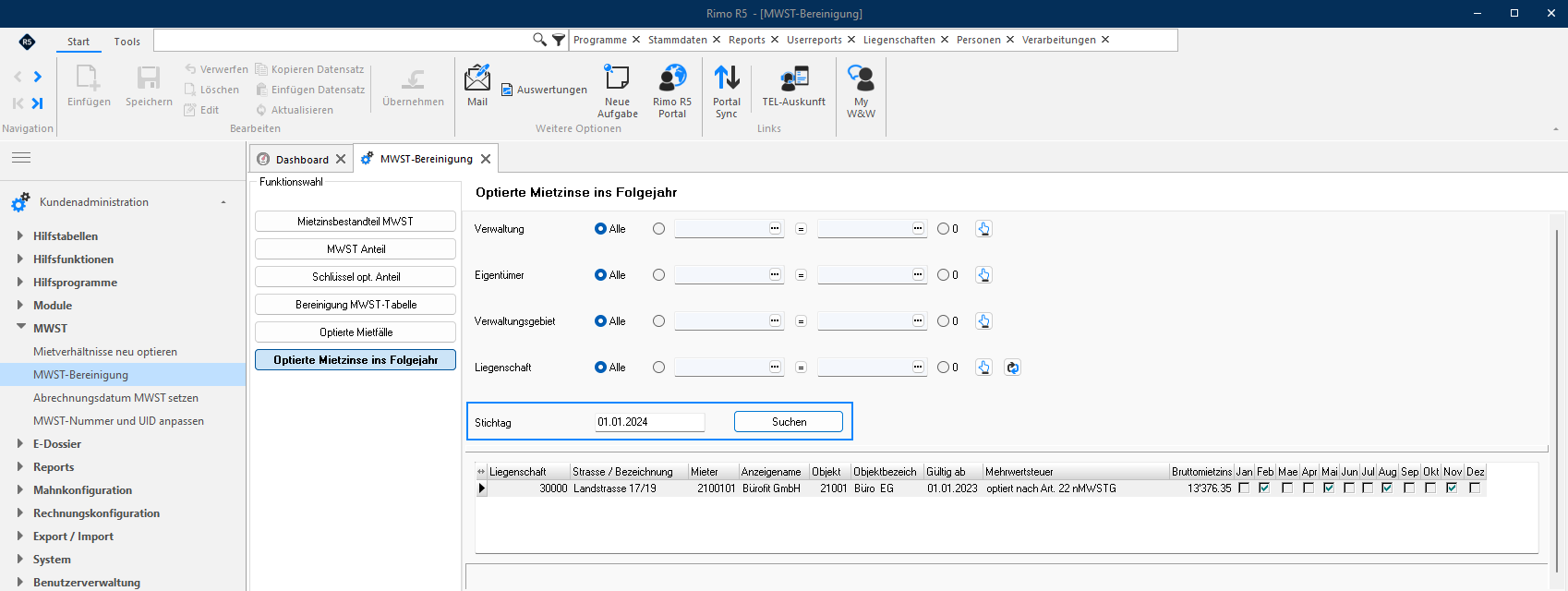Click Einfügen Datensatz
Viewport: 1568px width, 591px height.
[x=310, y=90]
